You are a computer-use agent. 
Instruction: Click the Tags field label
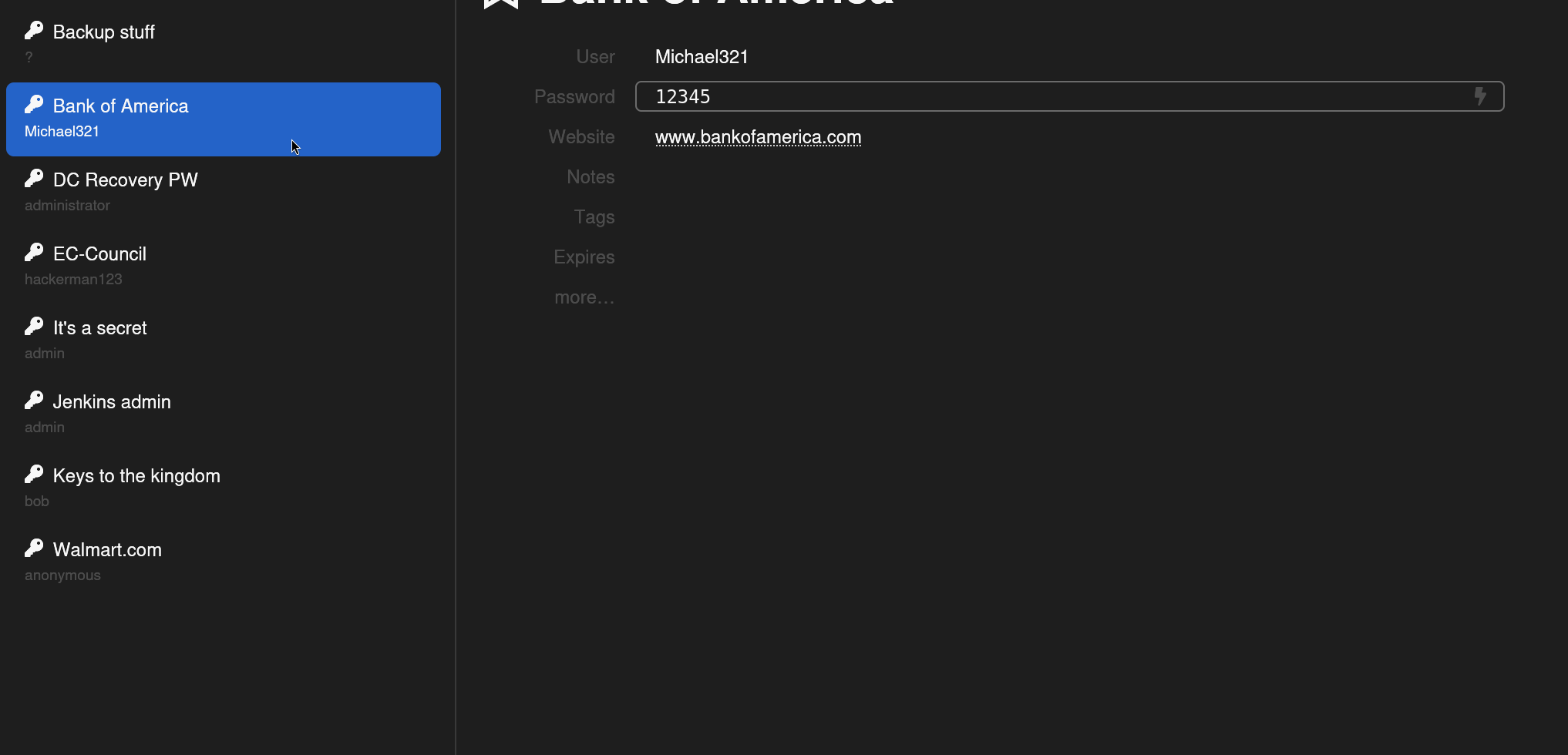594,217
